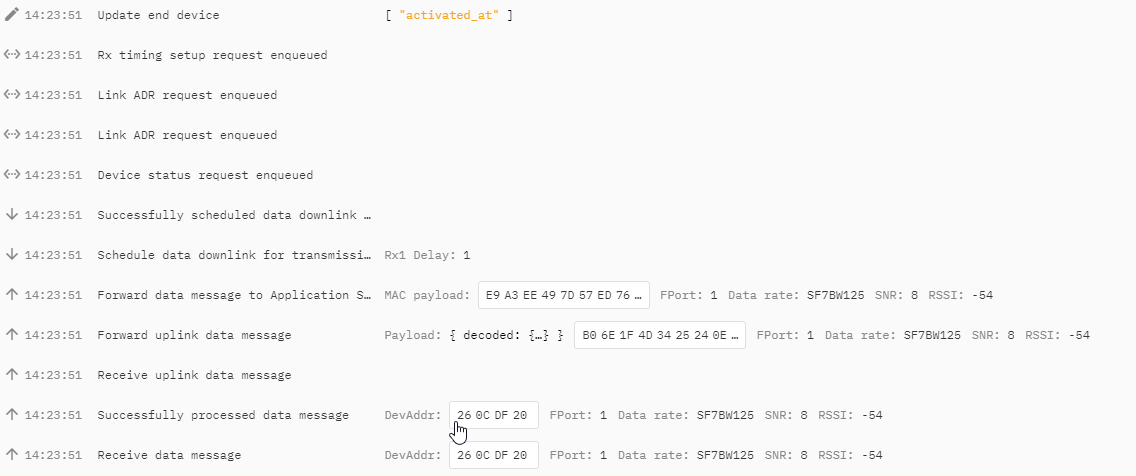Viewport: 1136px width, 476px height.
Task: Click the "activated_at" field value
Action: click(x=449, y=15)
